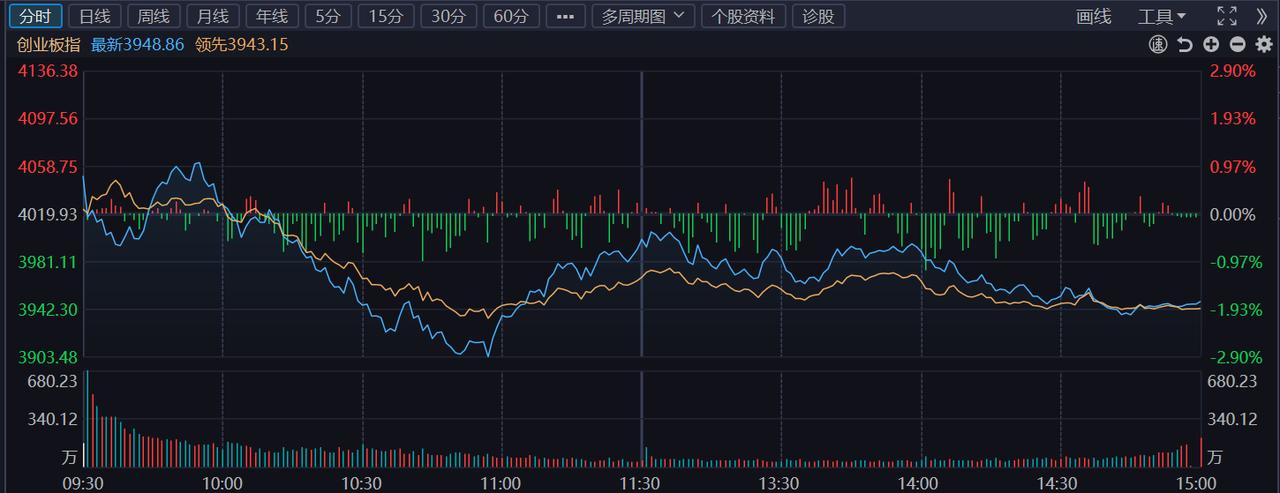Viewport: 1280px width, 493px height.
Task: Click the undo arrow icon
Action: (x=1185, y=44)
